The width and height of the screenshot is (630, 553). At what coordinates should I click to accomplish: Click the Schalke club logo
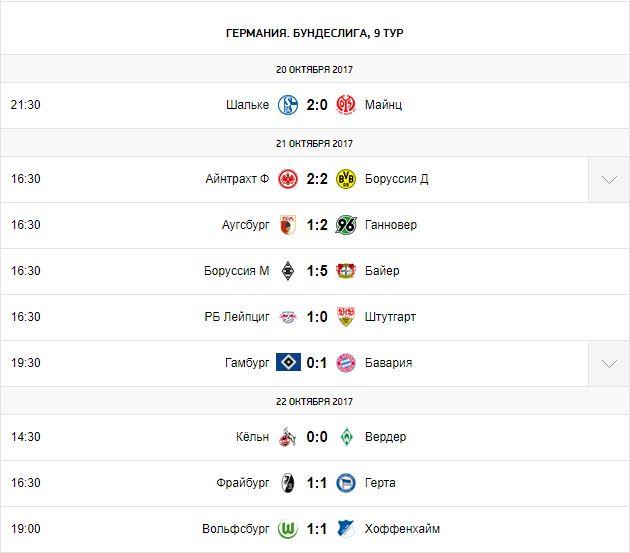click(288, 104)
